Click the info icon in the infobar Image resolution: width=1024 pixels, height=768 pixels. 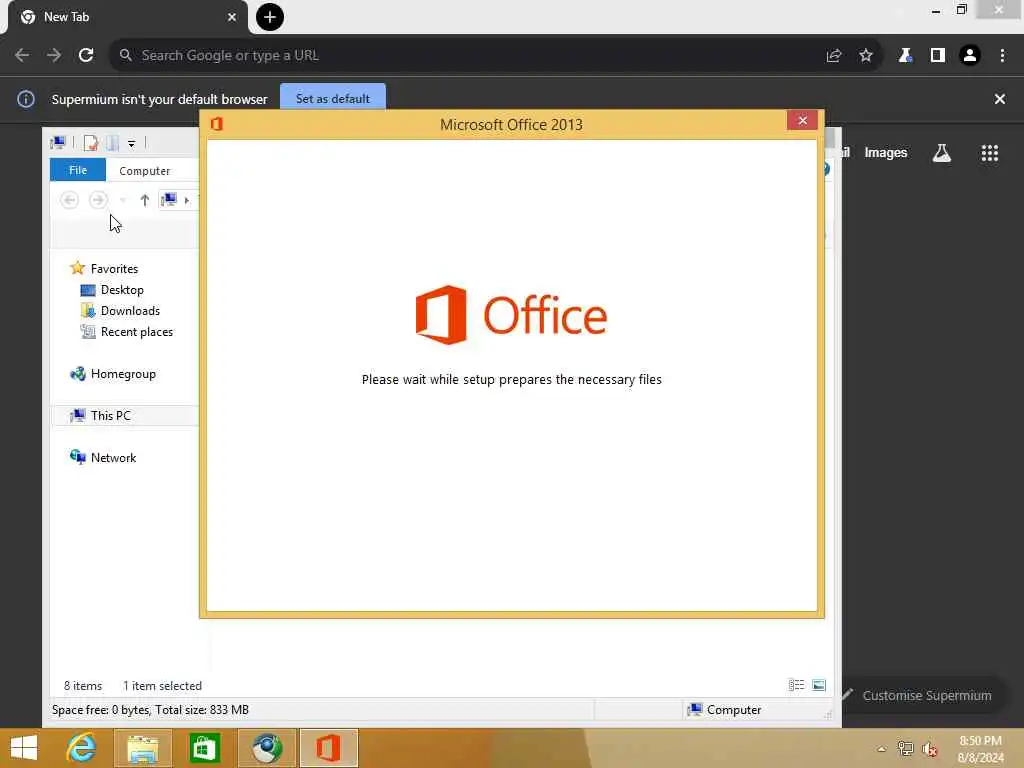coord(26,99)
